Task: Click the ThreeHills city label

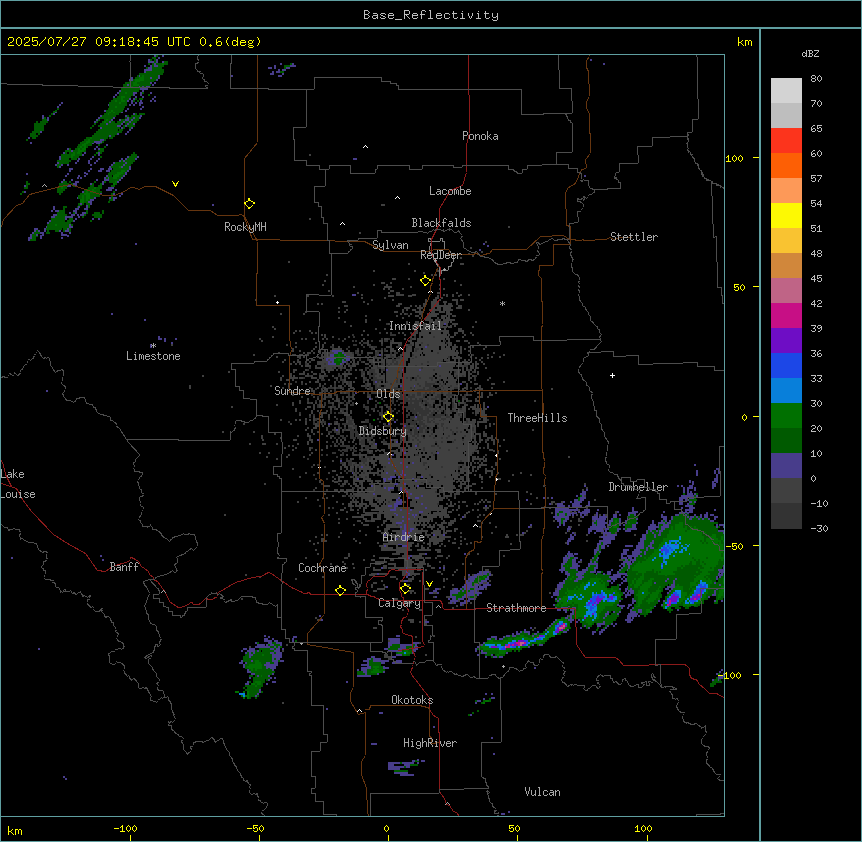Action: (x=537, y=418)
